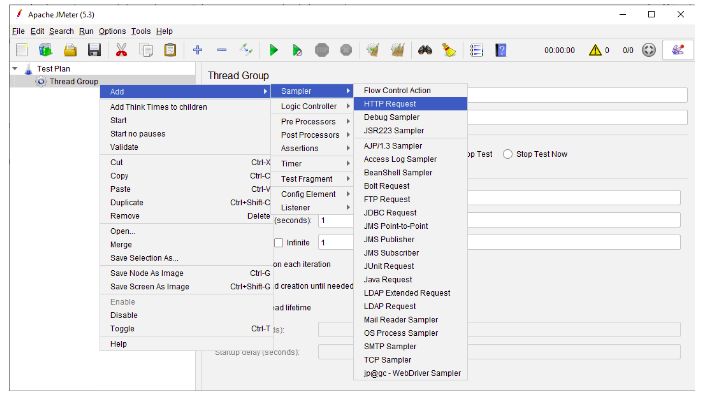Click the warning triangle error counter
This screenshot has width=701, height=398.
(x=595, y=50)
